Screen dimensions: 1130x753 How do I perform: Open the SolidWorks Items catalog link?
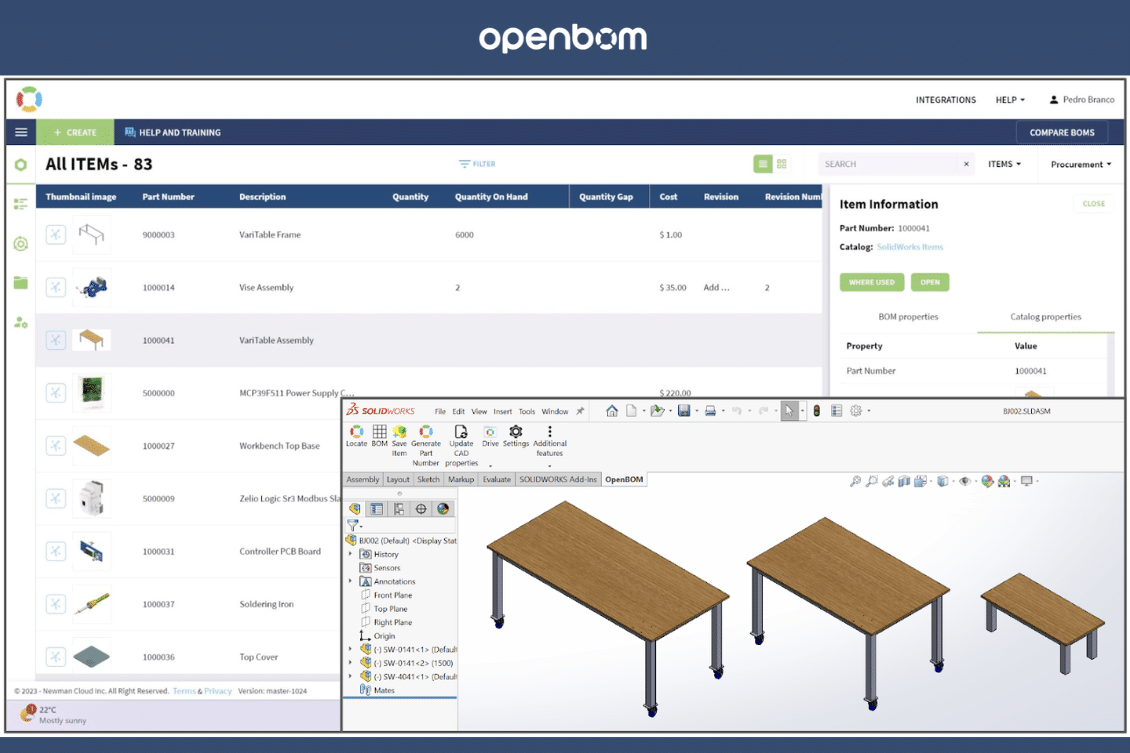[909, 246]
